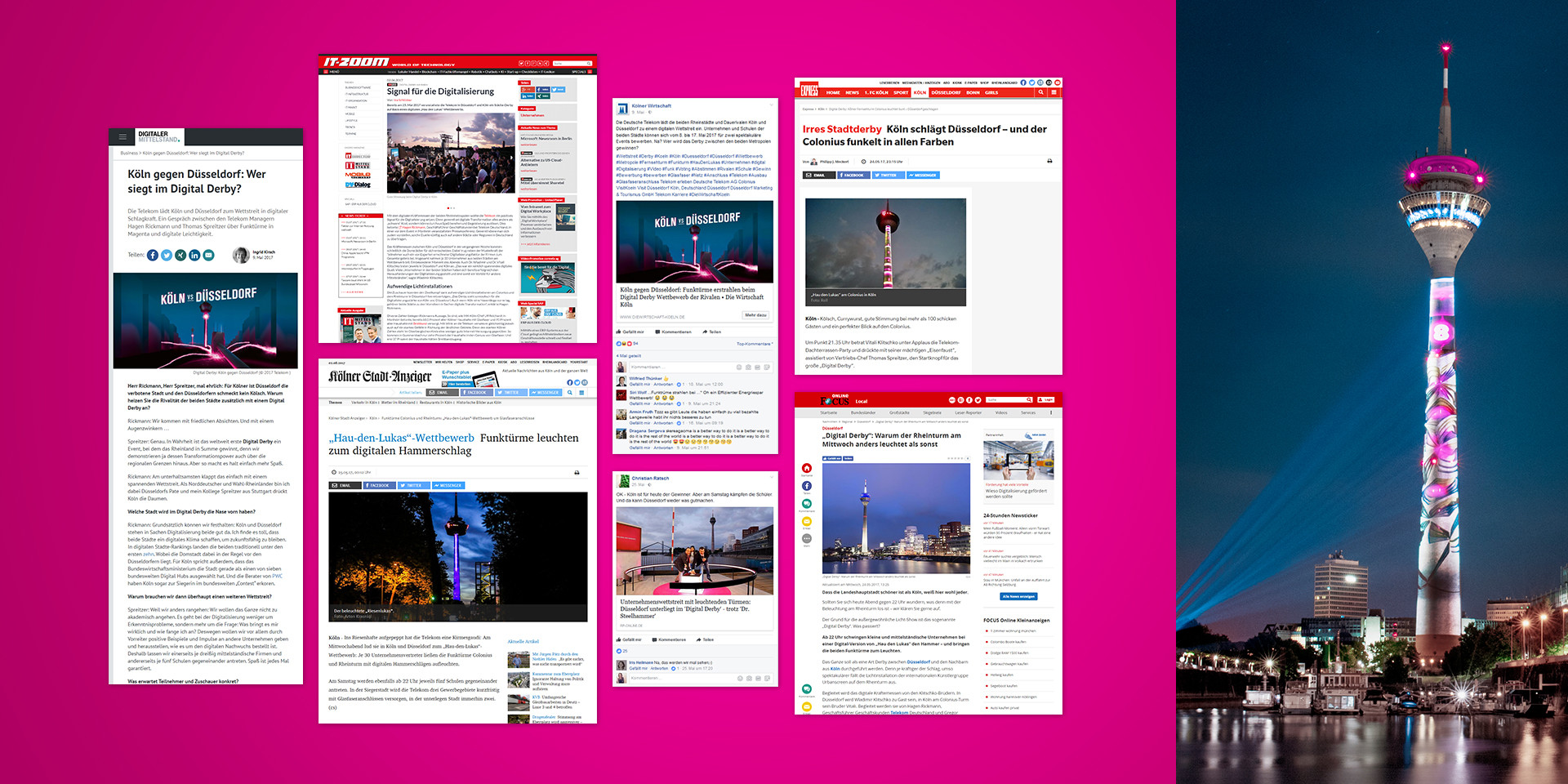Click Facebook share icon in Focus sidebar
Screen dimensions: 1568x784
(807, 486)
